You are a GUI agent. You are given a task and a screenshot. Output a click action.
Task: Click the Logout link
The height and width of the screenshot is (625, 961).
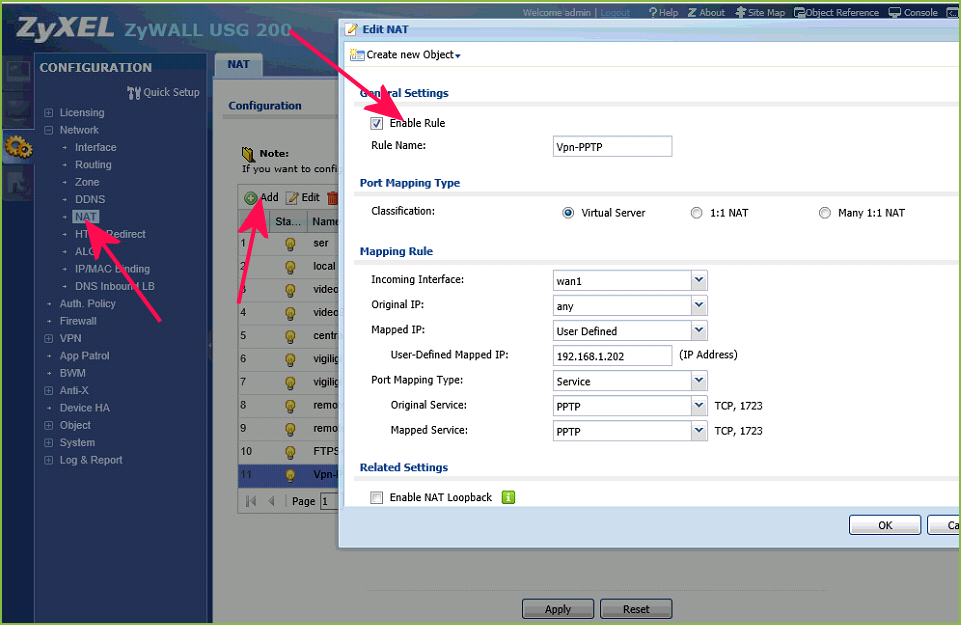pyautogui.click(x=615, y=13)
